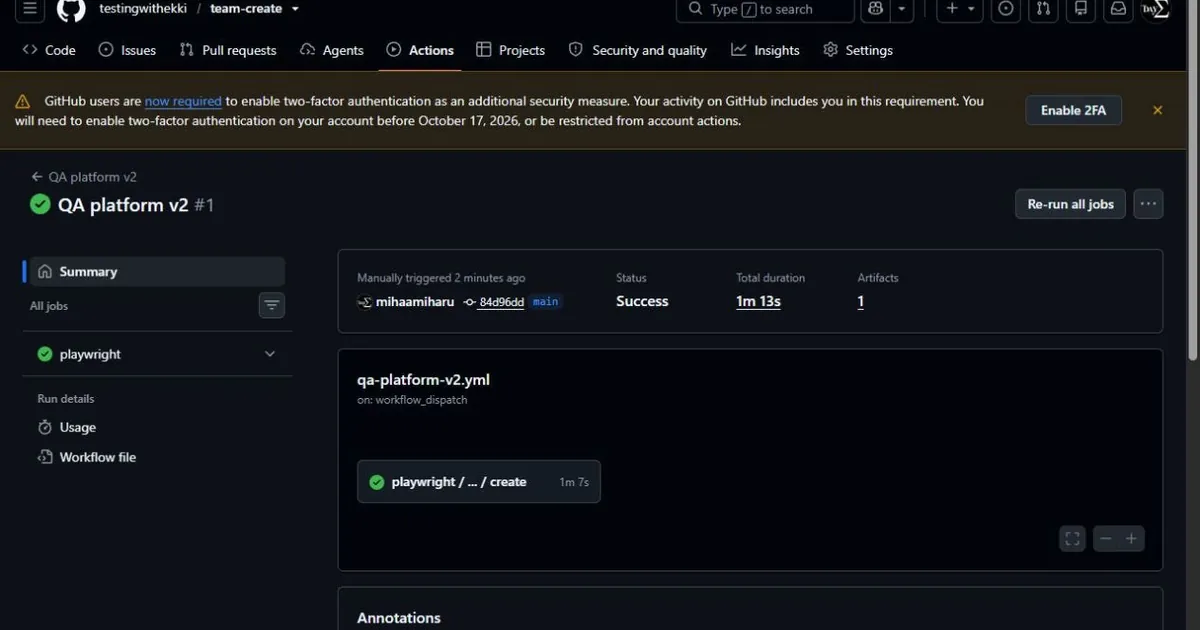Click the 'qa-platform-v2.yml' heading
This screenshot has width=1200, height=630.
(x=423, y=380)
